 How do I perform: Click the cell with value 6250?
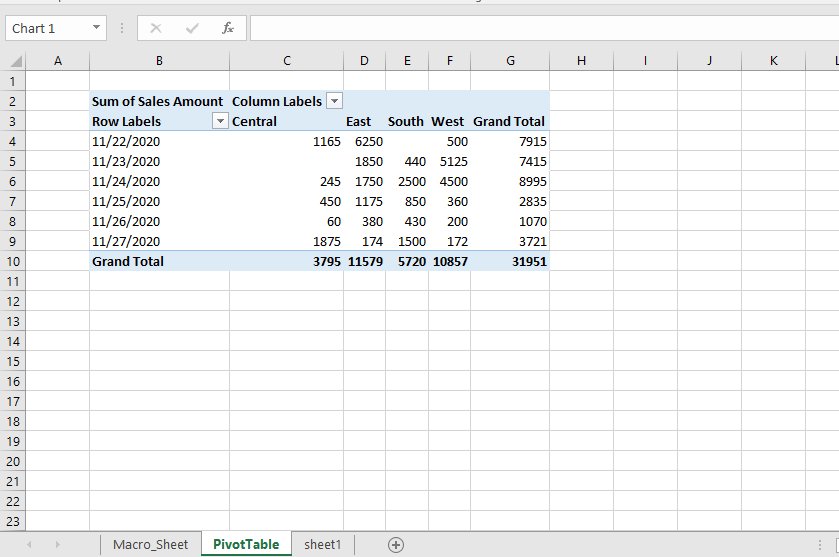click(364, 141)
